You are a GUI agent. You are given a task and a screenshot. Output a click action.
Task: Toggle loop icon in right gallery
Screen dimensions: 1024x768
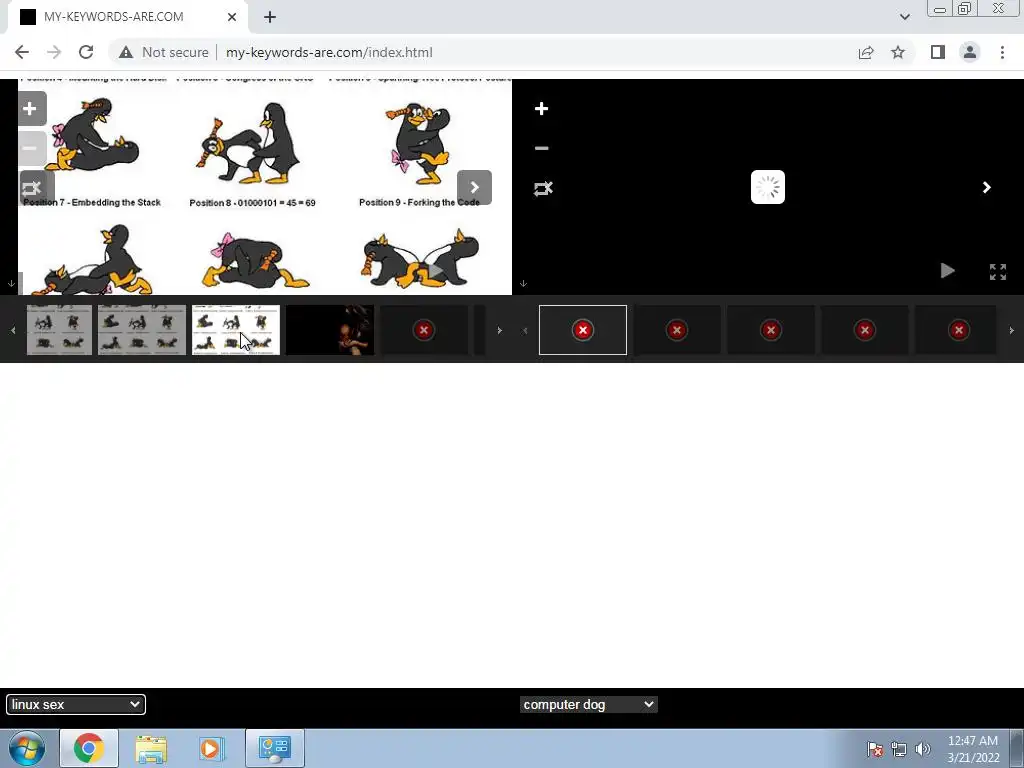pyautogui.click(x=543, y=189)
